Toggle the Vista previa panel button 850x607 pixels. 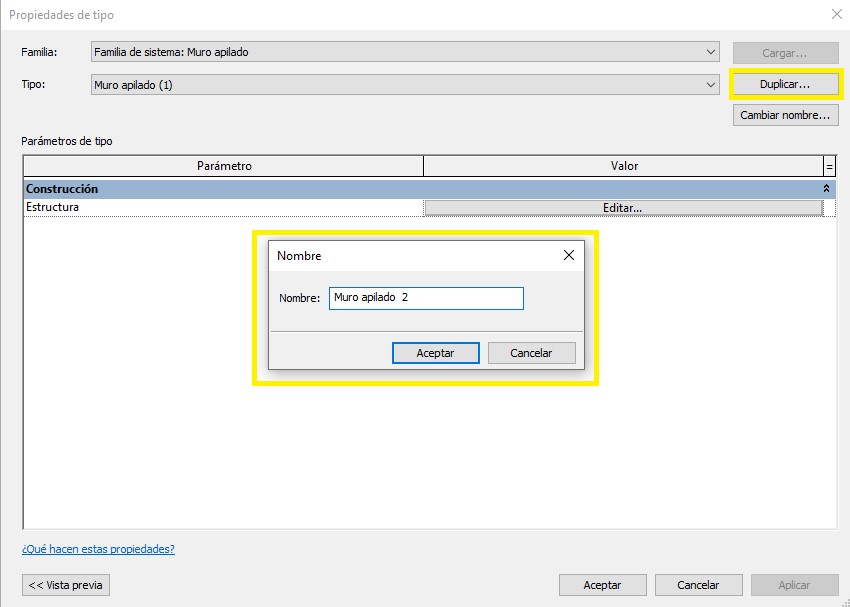pyautogui.click(x=66, y=585)
